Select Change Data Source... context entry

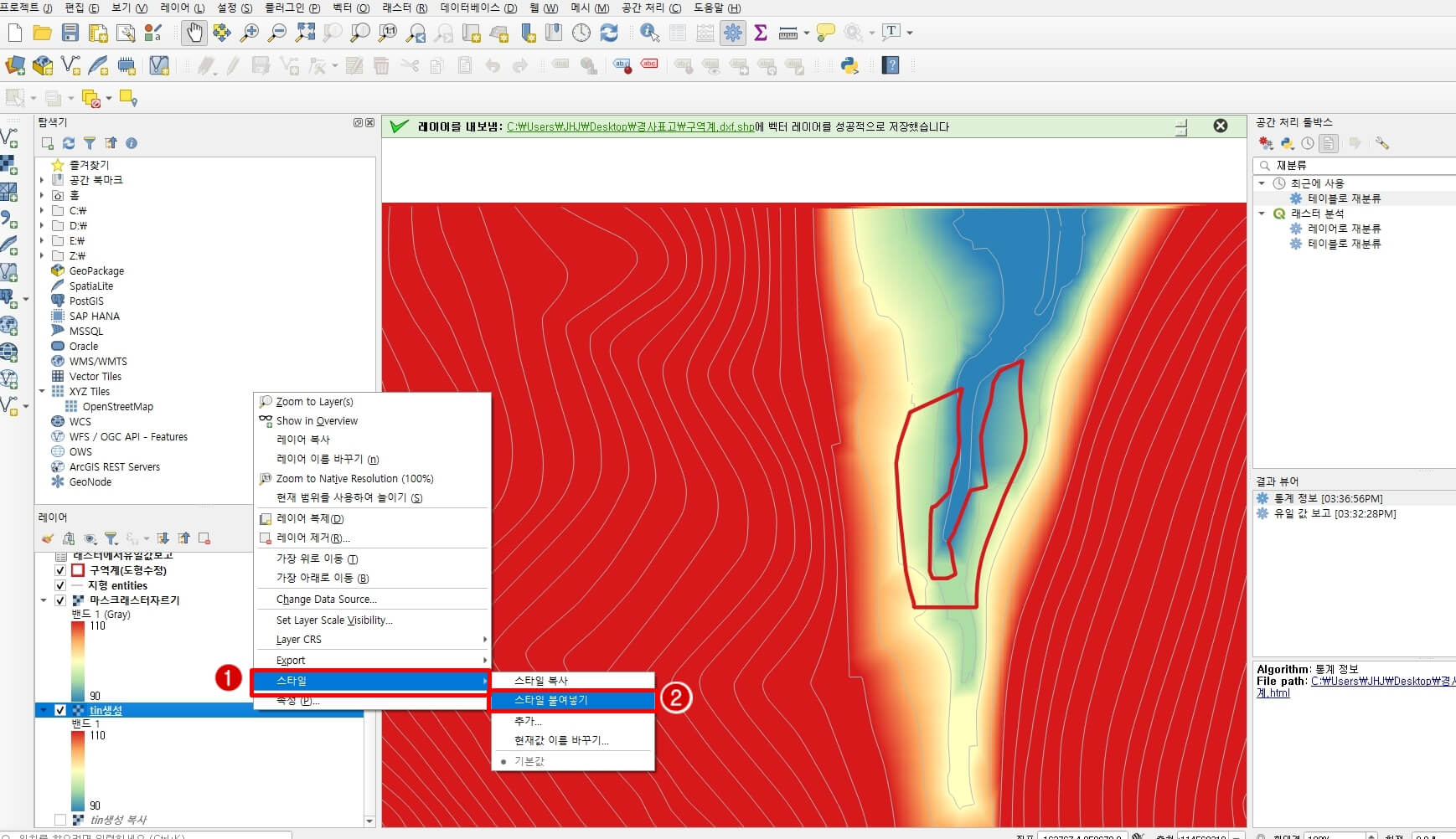point(373,600)
